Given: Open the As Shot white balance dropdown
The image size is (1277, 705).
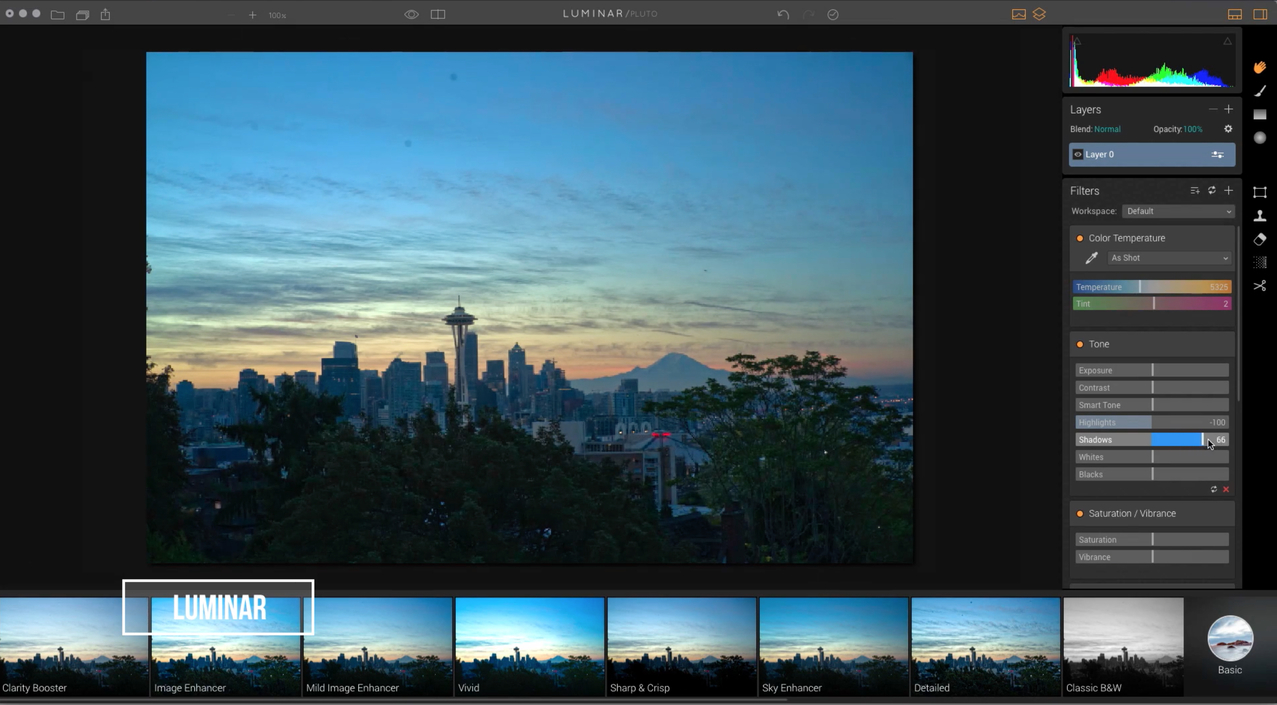Looking at the screenshot, I should (x=1168, y=258).
